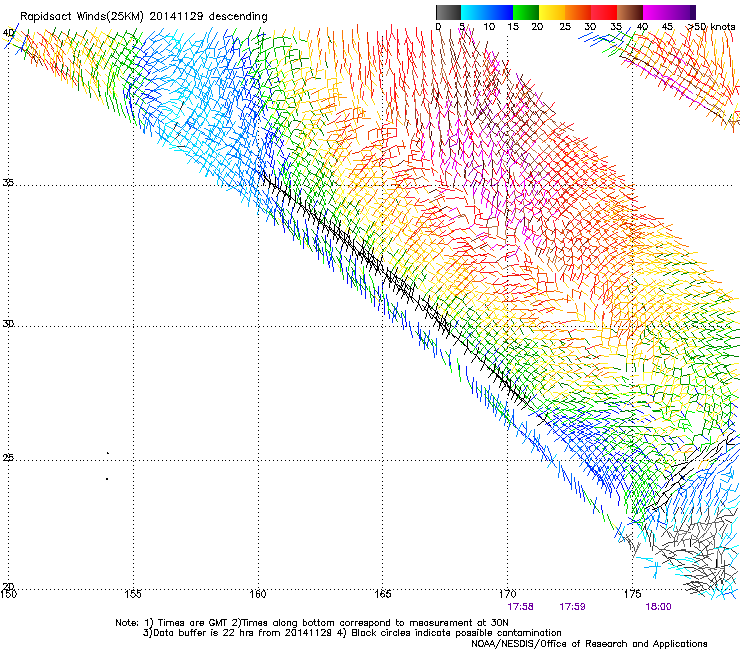Click the '17:59' swath time label
Screen dimensions: 740x650
pyautogui.click(x=572, y=607)
